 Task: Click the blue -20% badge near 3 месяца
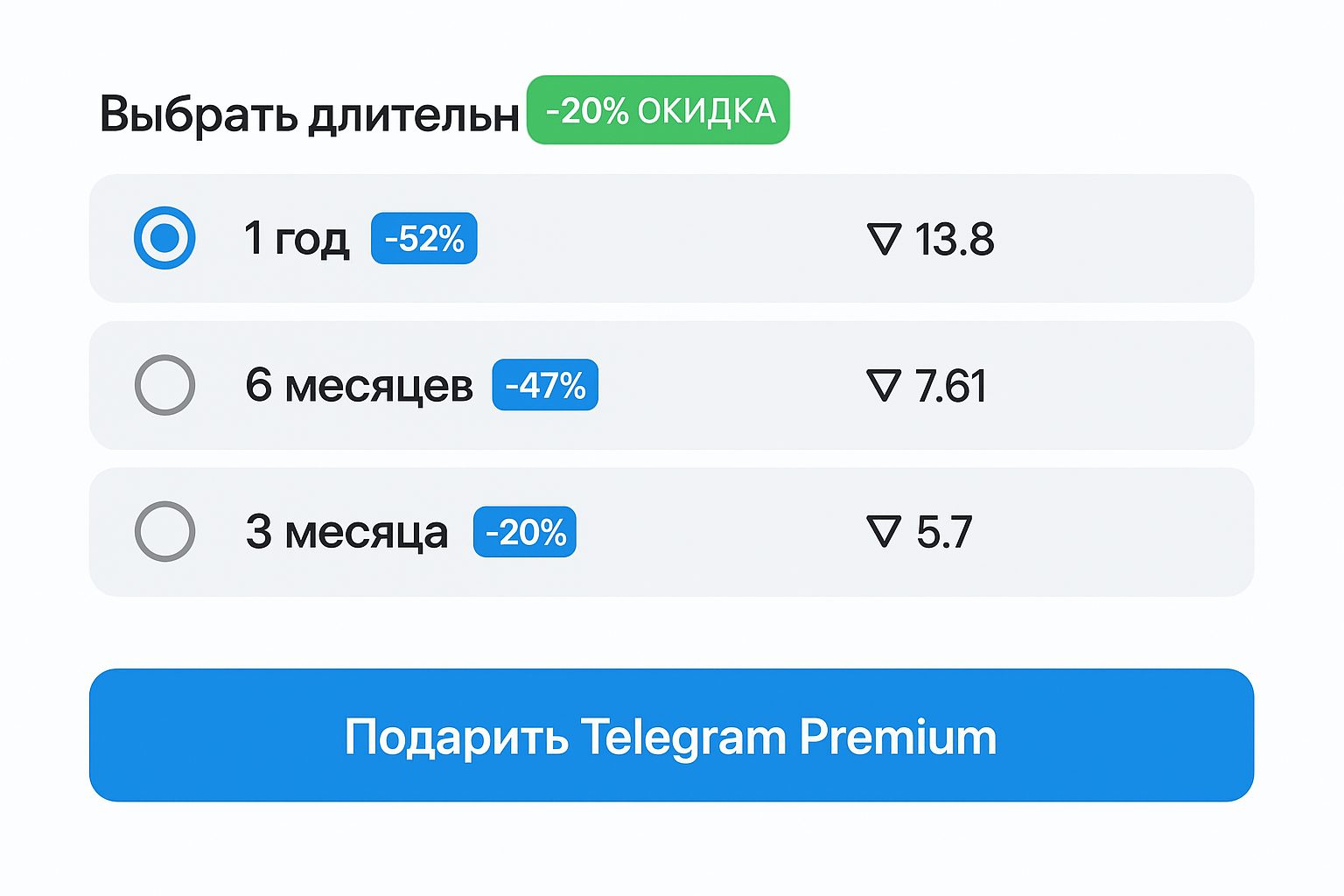click(x=525, y=532)
